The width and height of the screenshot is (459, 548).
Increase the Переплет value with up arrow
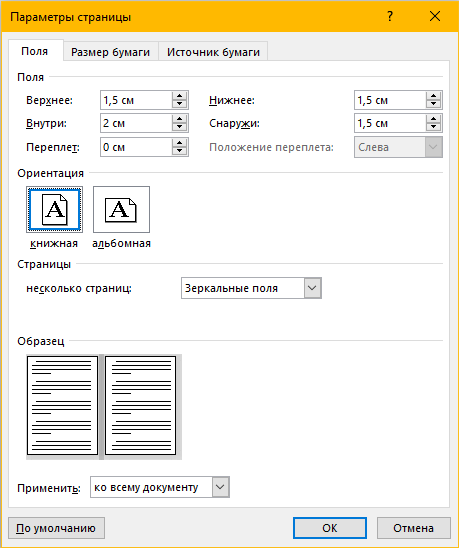tap(179, 143)
